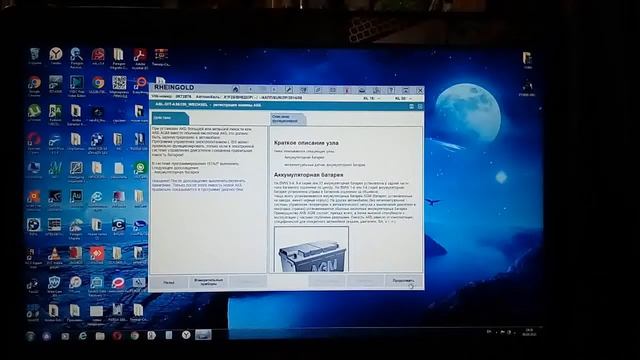Open Internet Explorer on the taskbar
This screenshot has width=640, height=360.
coord(82,336)
